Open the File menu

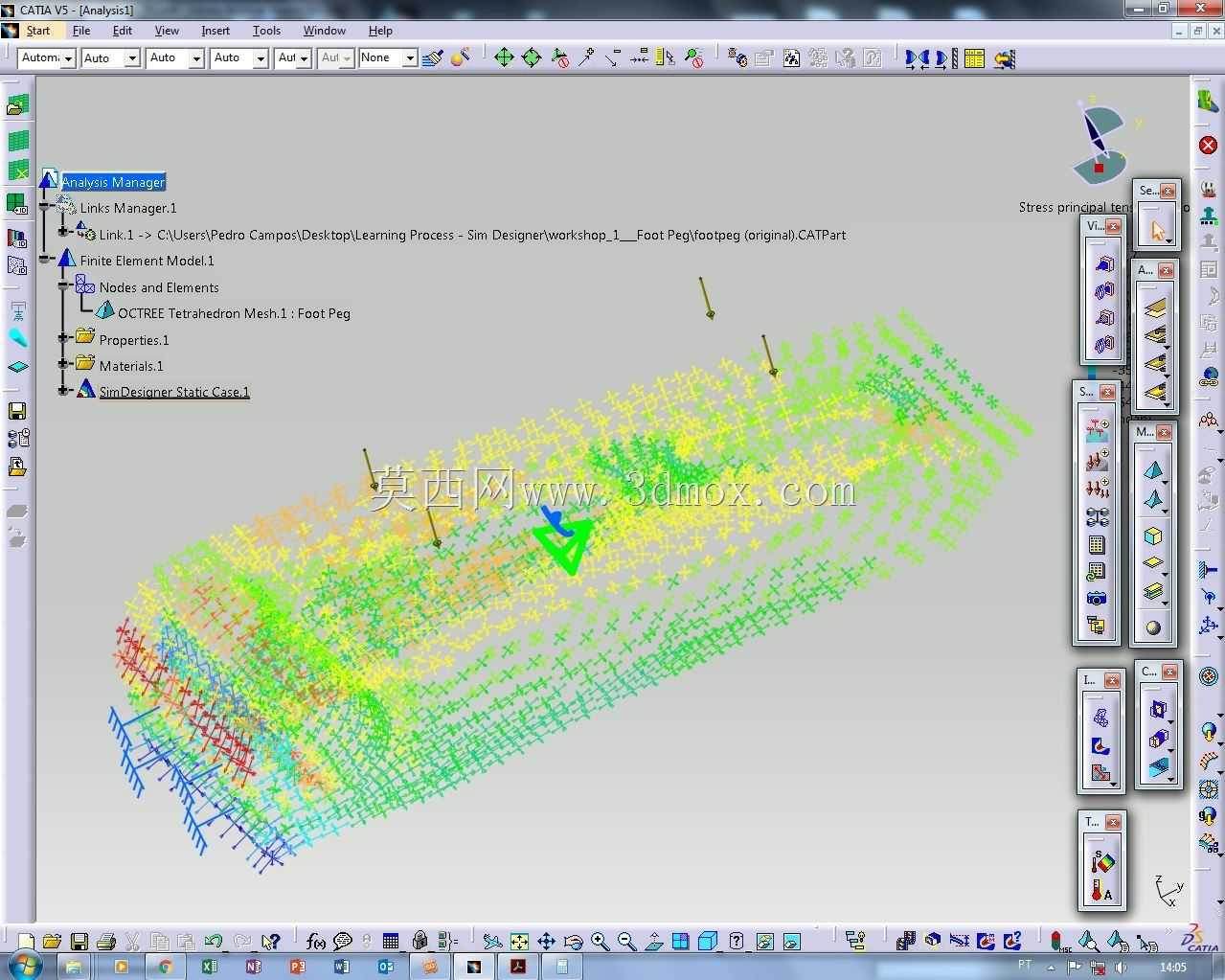pyautogui.click(x=81, y=31)
